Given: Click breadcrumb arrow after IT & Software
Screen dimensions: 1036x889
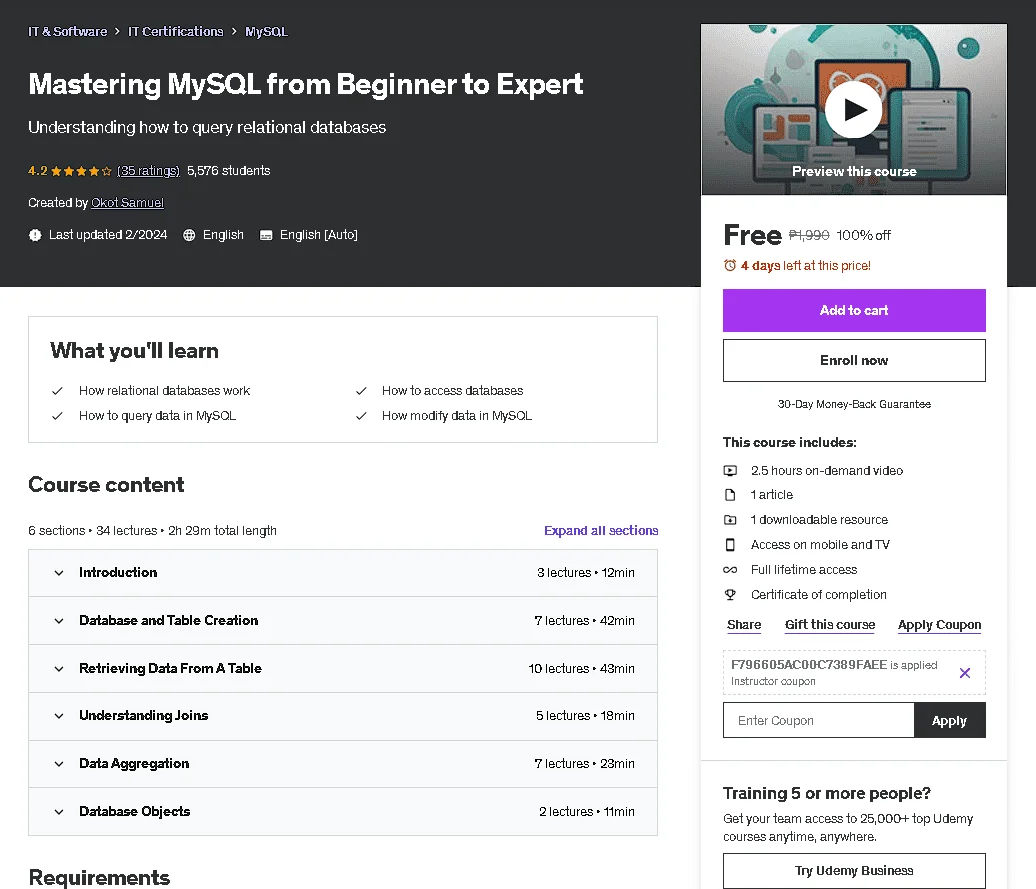Looking at the screenshot, I should tap(117, 32).
